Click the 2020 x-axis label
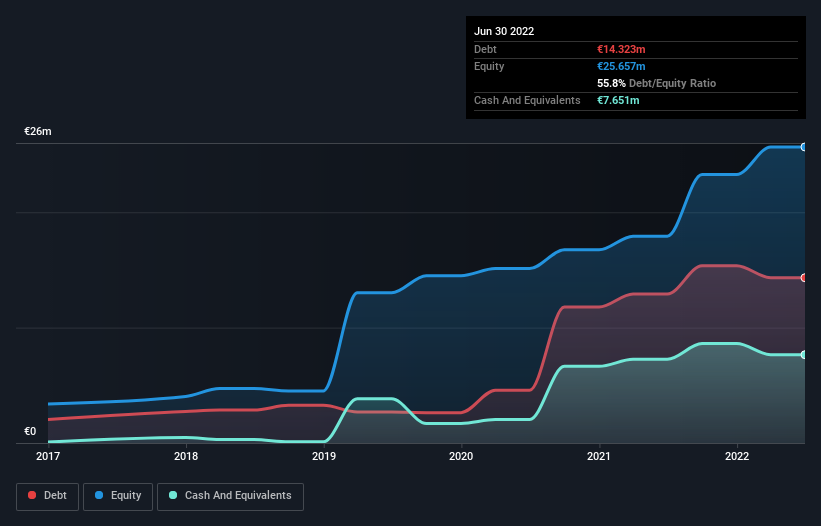The image size is (821, 526). coord(461,456)
